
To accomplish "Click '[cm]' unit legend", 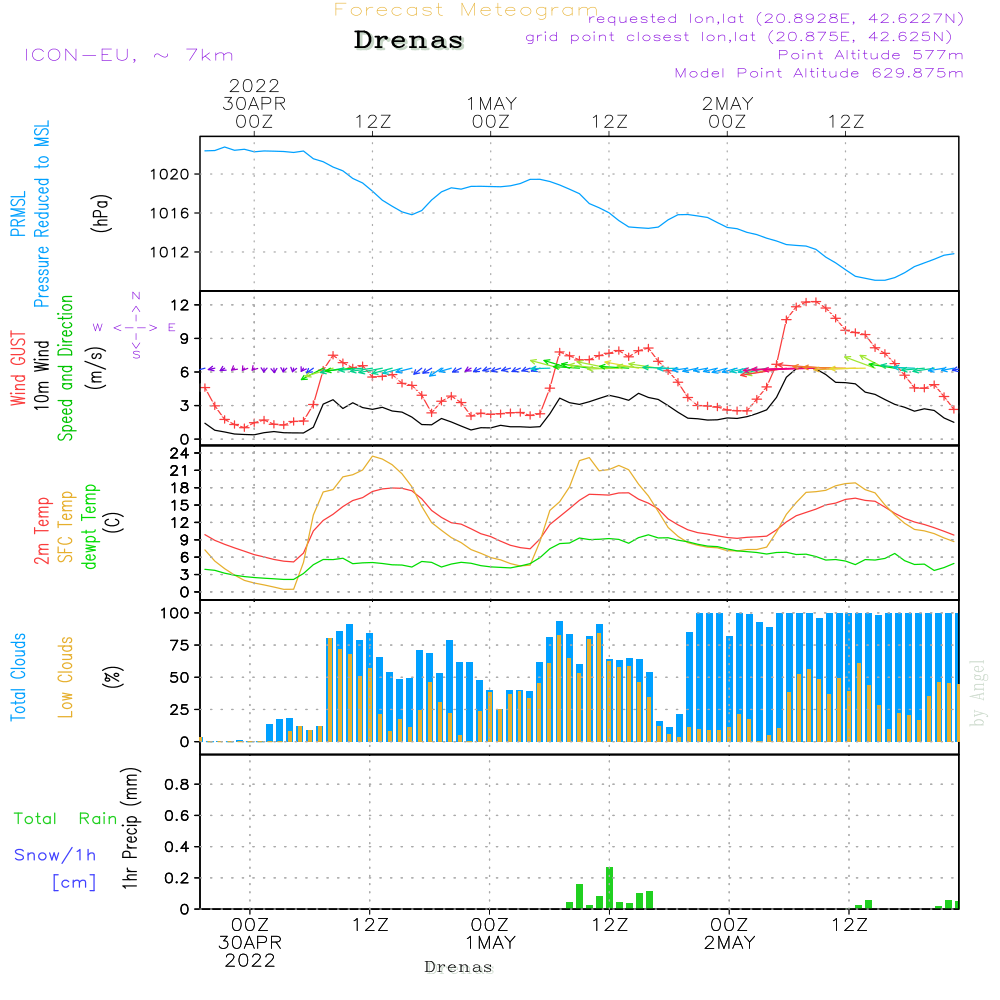I will tap(74, 882).
